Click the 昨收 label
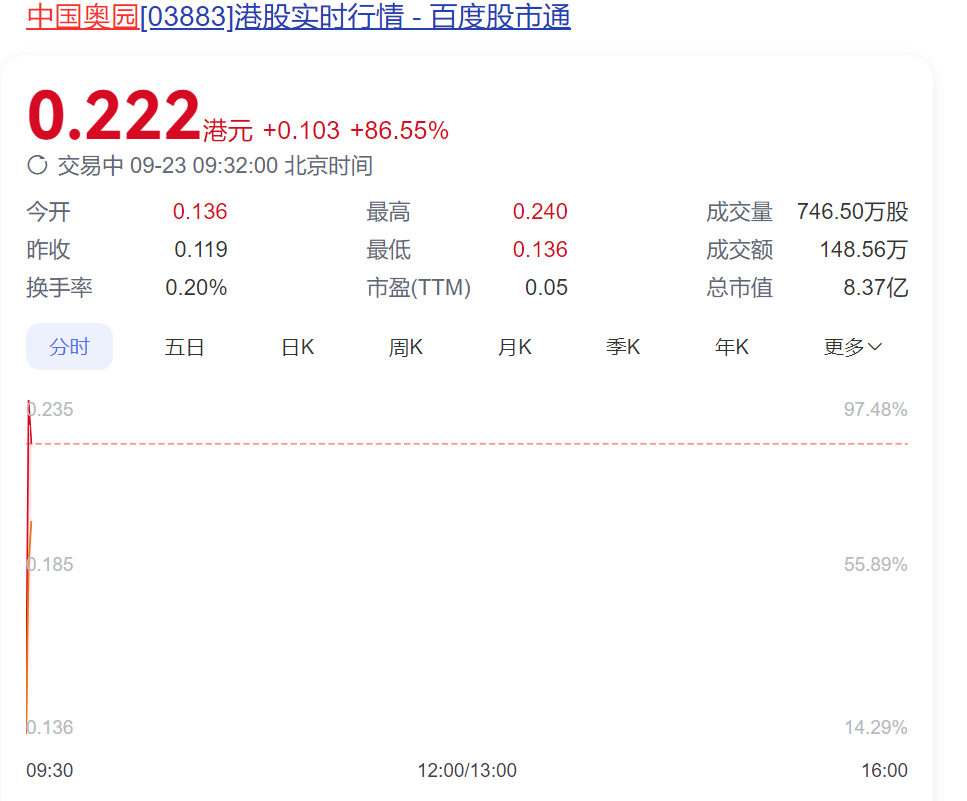This screenshot has height=801, width=967. pyautogui.click(x=49, y=250)
